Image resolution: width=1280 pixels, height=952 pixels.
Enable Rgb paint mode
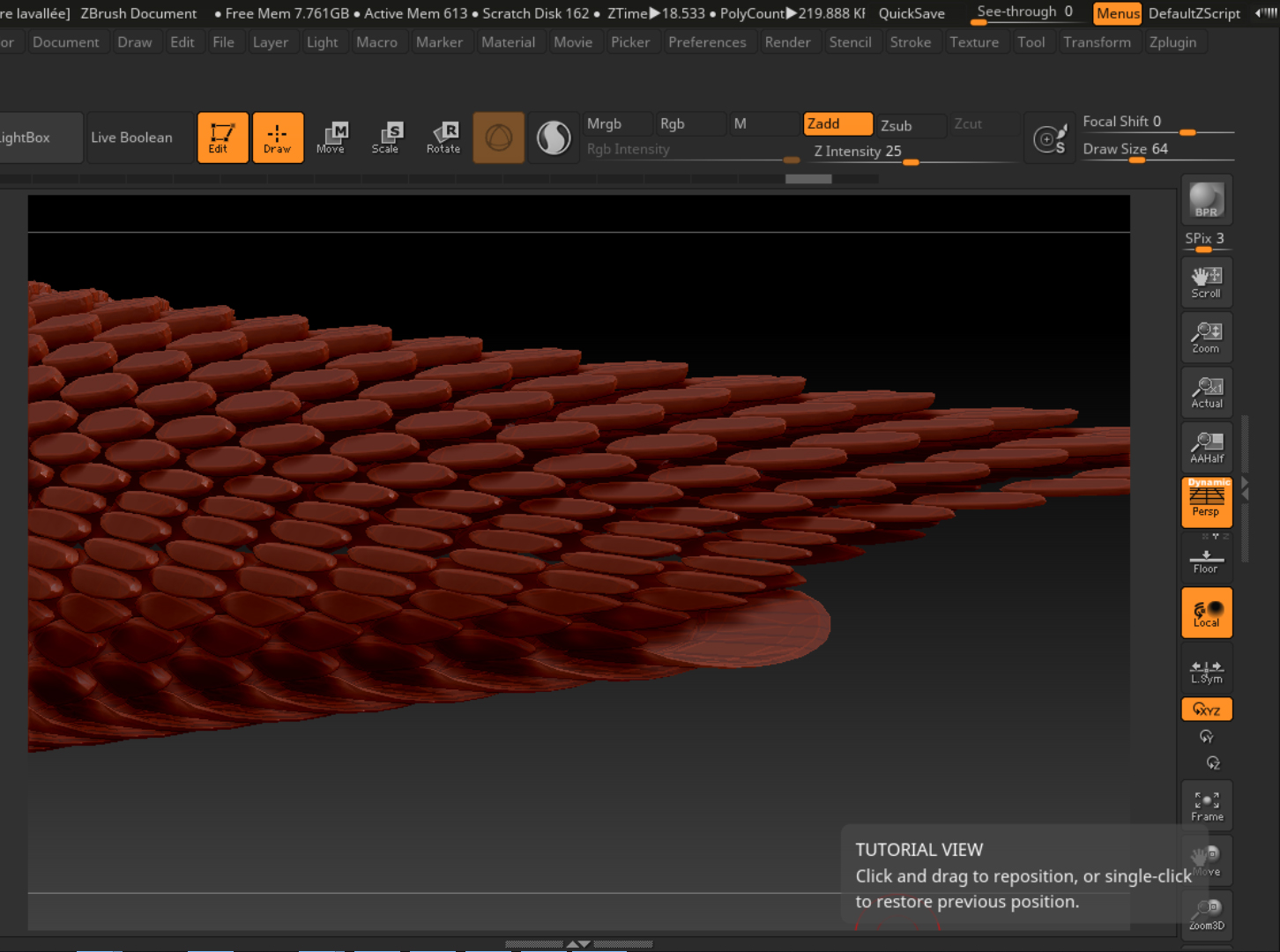click(690, 123)
